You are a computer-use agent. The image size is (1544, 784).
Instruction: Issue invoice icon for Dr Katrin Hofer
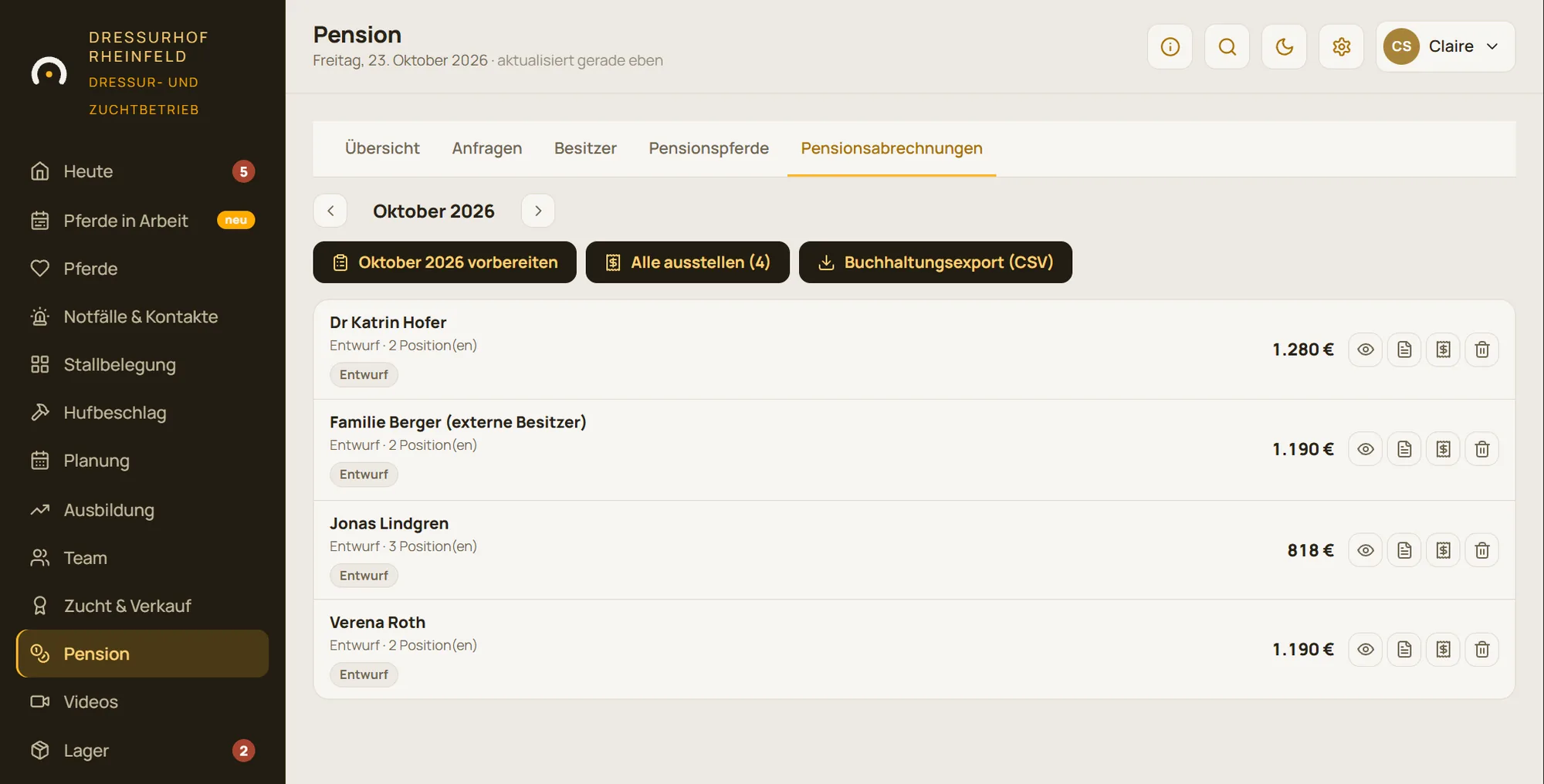tap(1443, 350)
